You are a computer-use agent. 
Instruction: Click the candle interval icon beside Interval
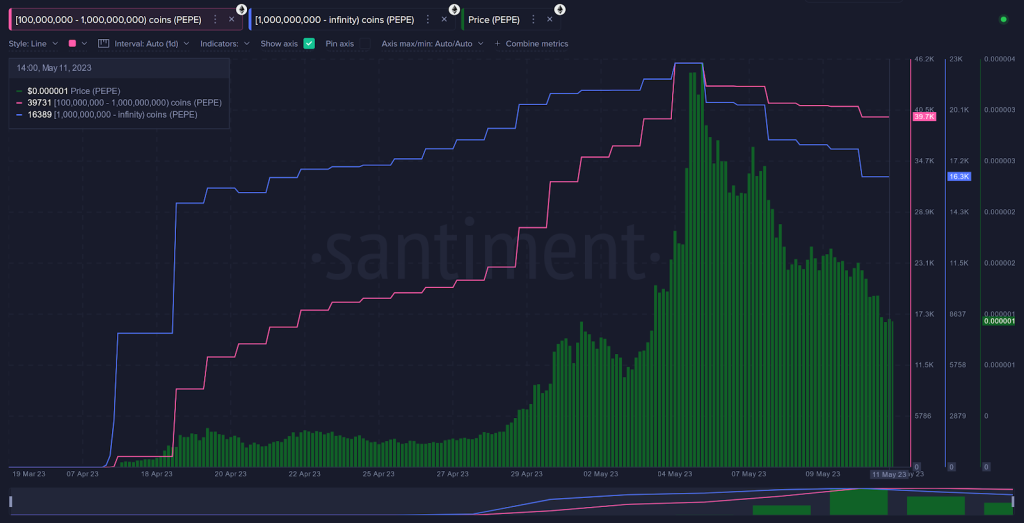pyautogui.click(x=104, y=44)
